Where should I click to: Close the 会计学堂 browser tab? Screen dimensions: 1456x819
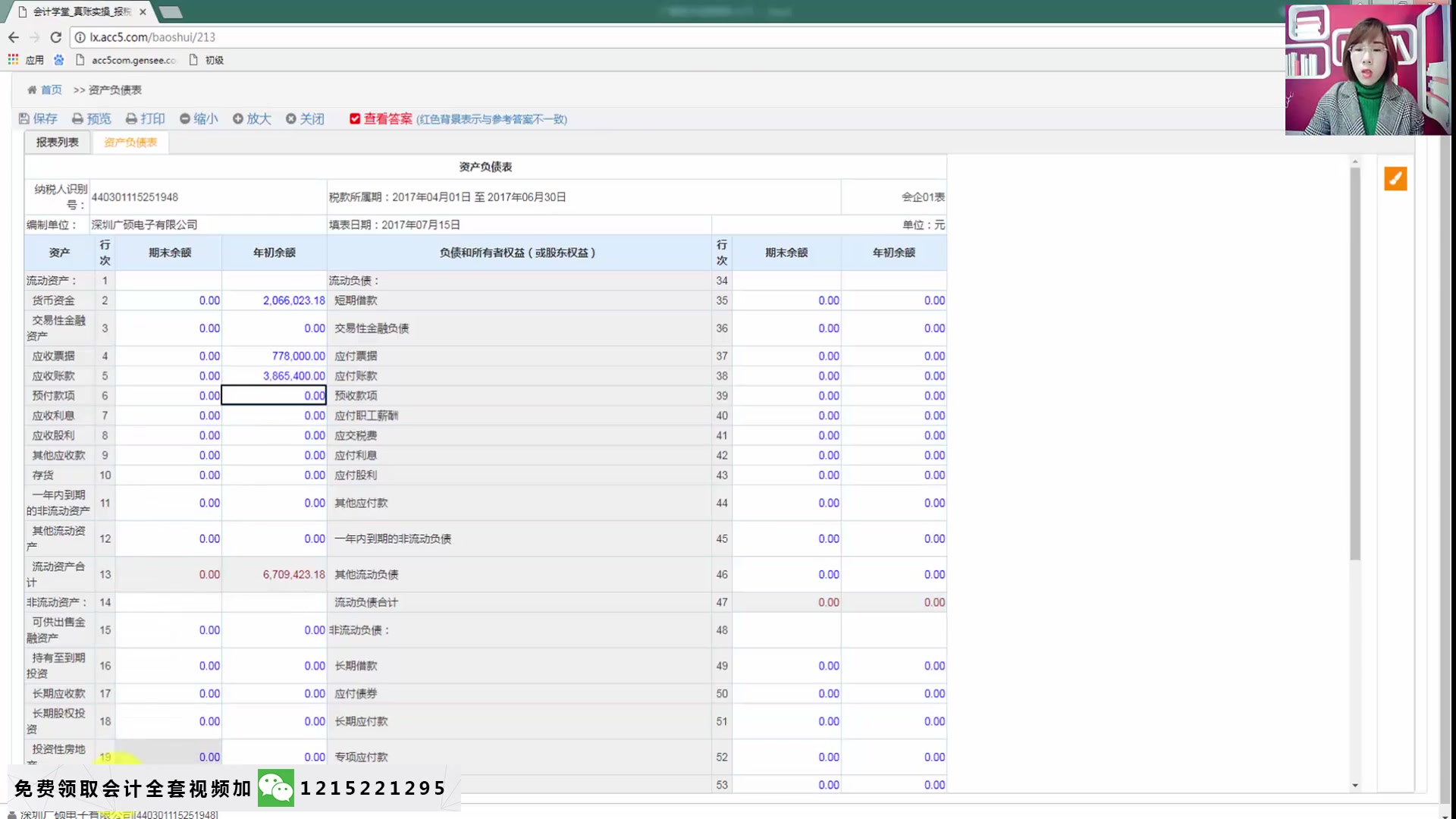pyautogui.click(x=143, y=12)
